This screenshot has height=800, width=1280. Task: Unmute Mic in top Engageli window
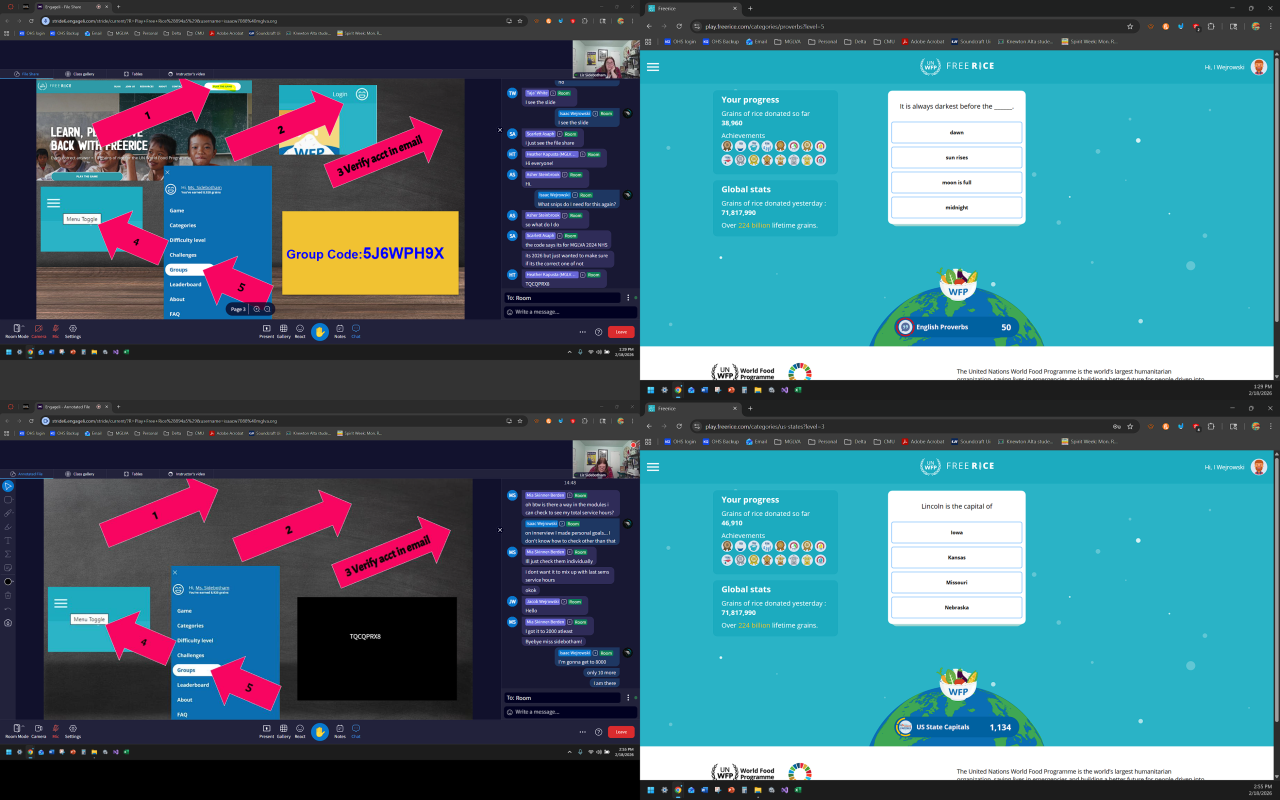pyautogui.click(x=55, y=330)
